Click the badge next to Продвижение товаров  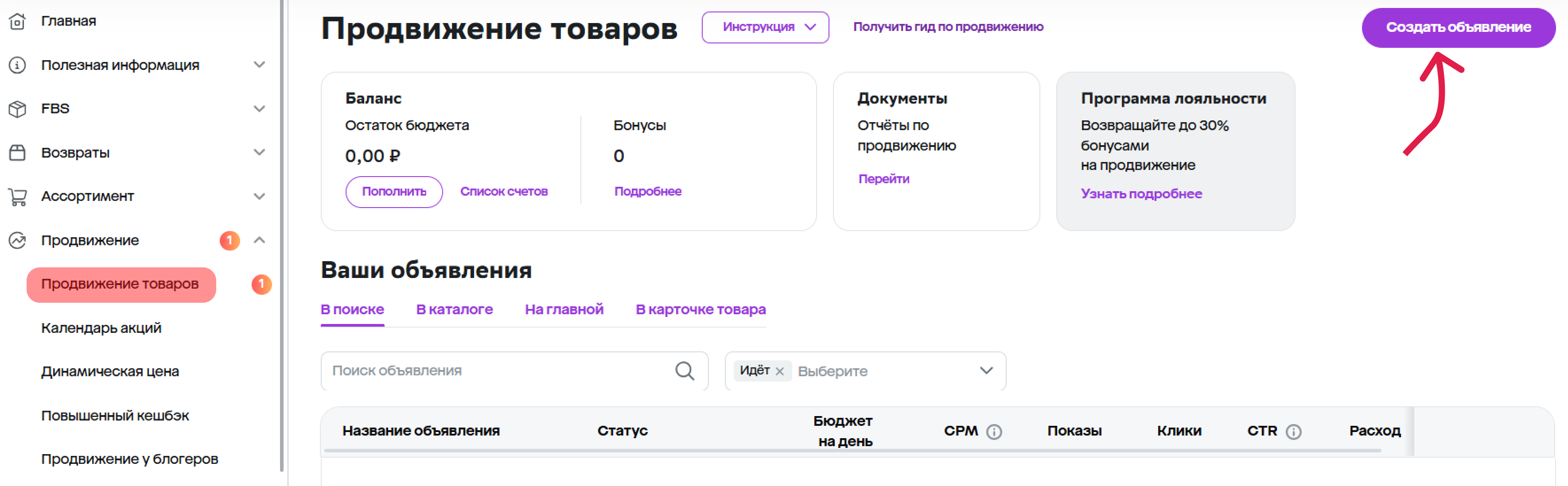[262, 284]
